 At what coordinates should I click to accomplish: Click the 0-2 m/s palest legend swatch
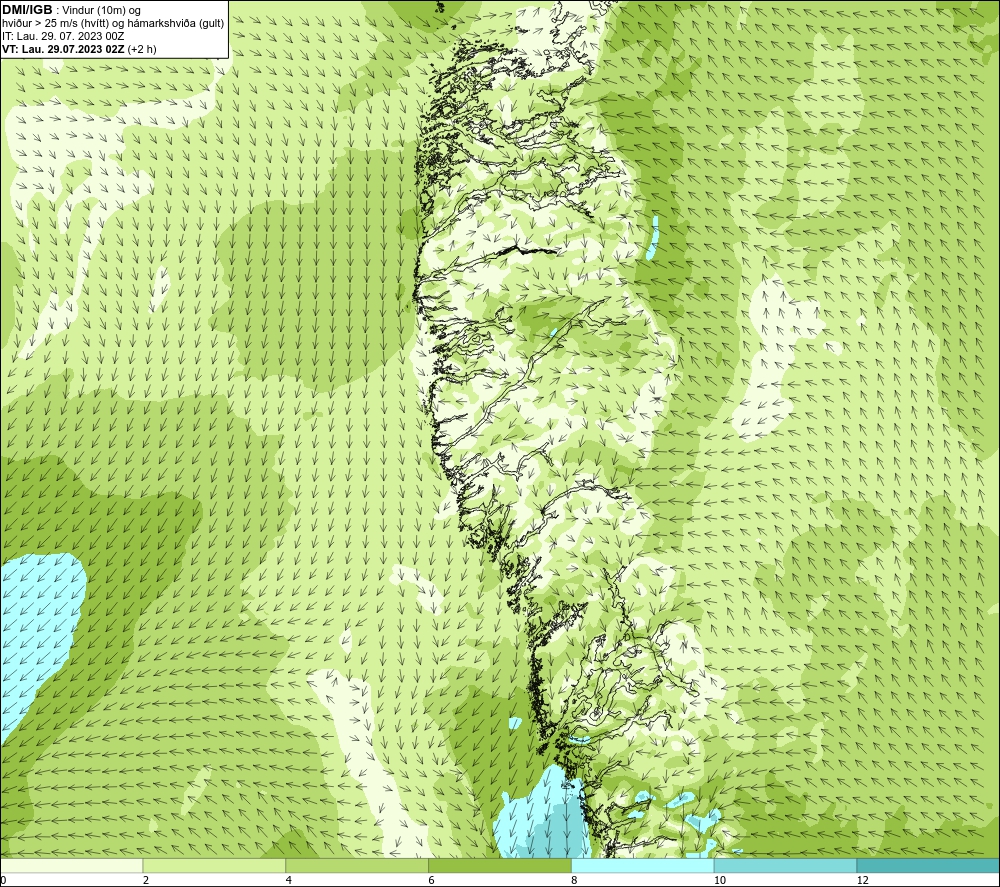coord(71,865)
